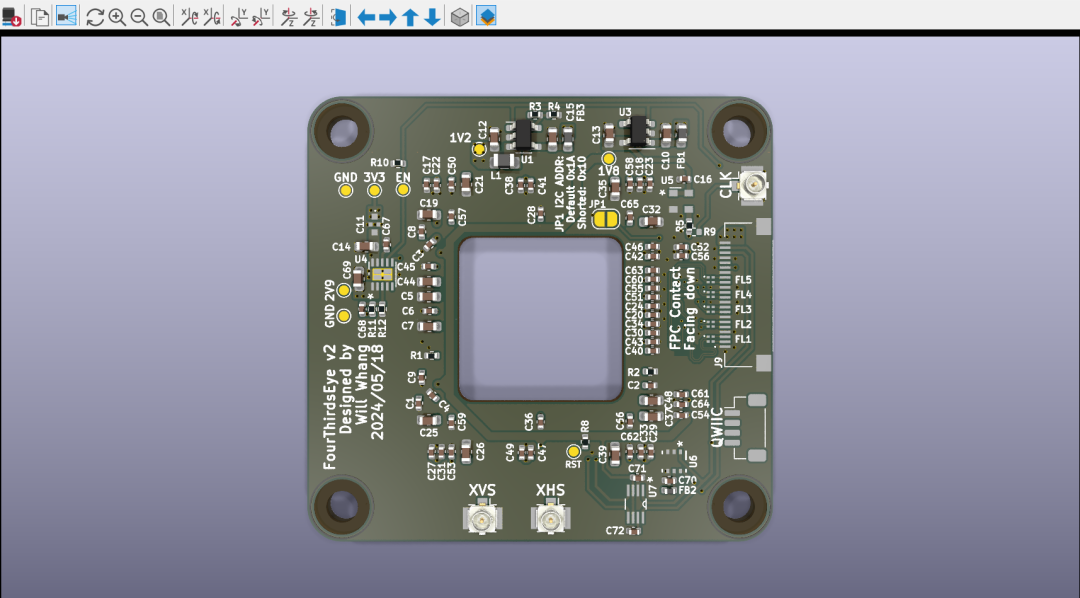This screenshot has height=598, width=1080.
Task: Rotate the board clockwise around the Y axis
Action: 239,17
